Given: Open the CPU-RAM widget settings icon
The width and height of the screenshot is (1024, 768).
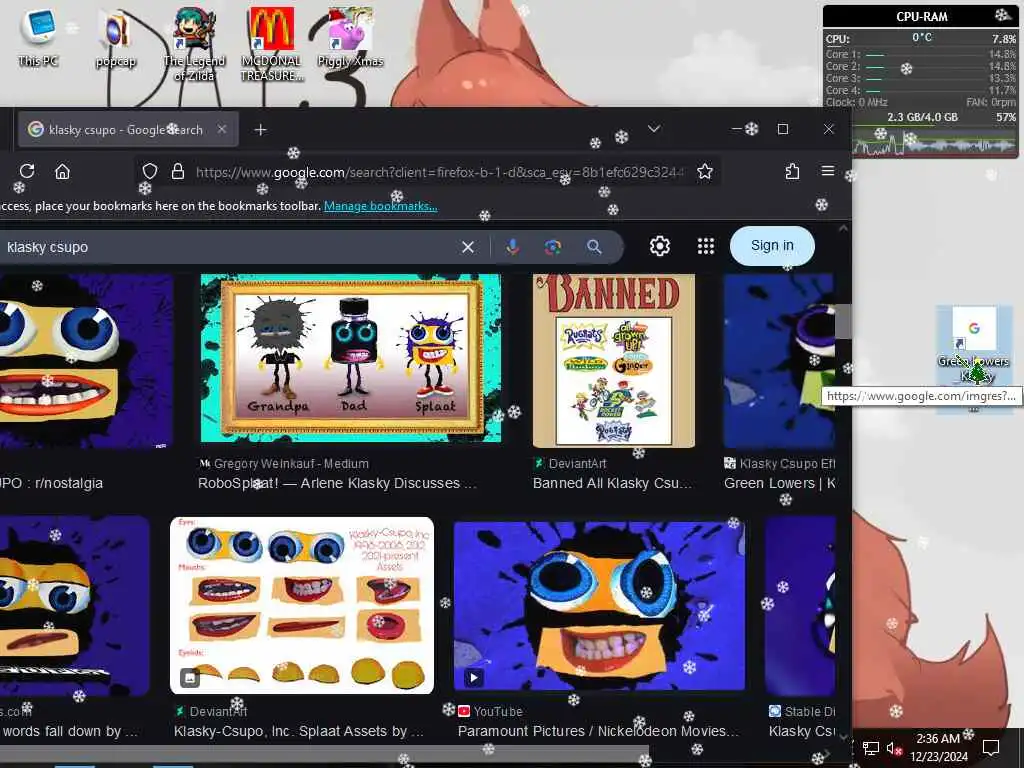Looking at the screenshot, I should (x=1002, y=16).
